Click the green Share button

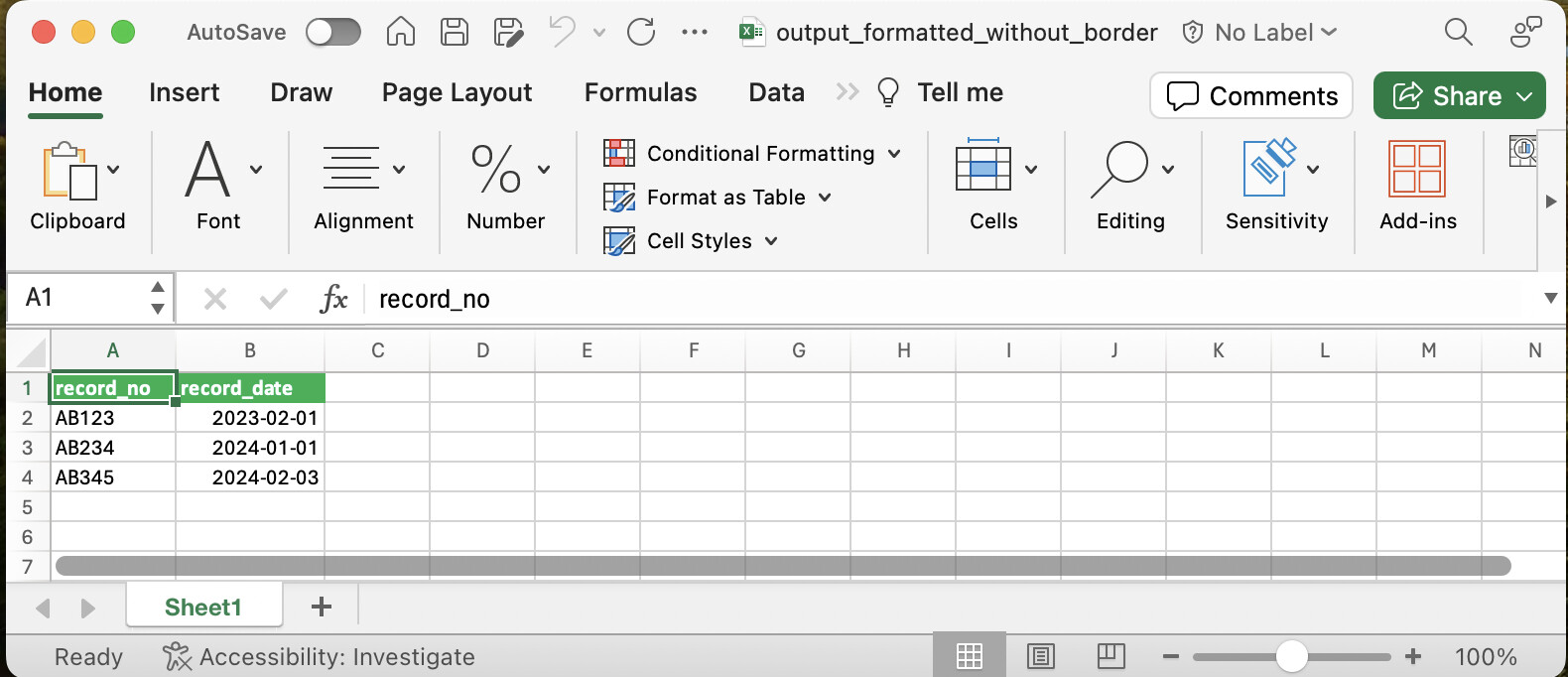[1460, 95]
